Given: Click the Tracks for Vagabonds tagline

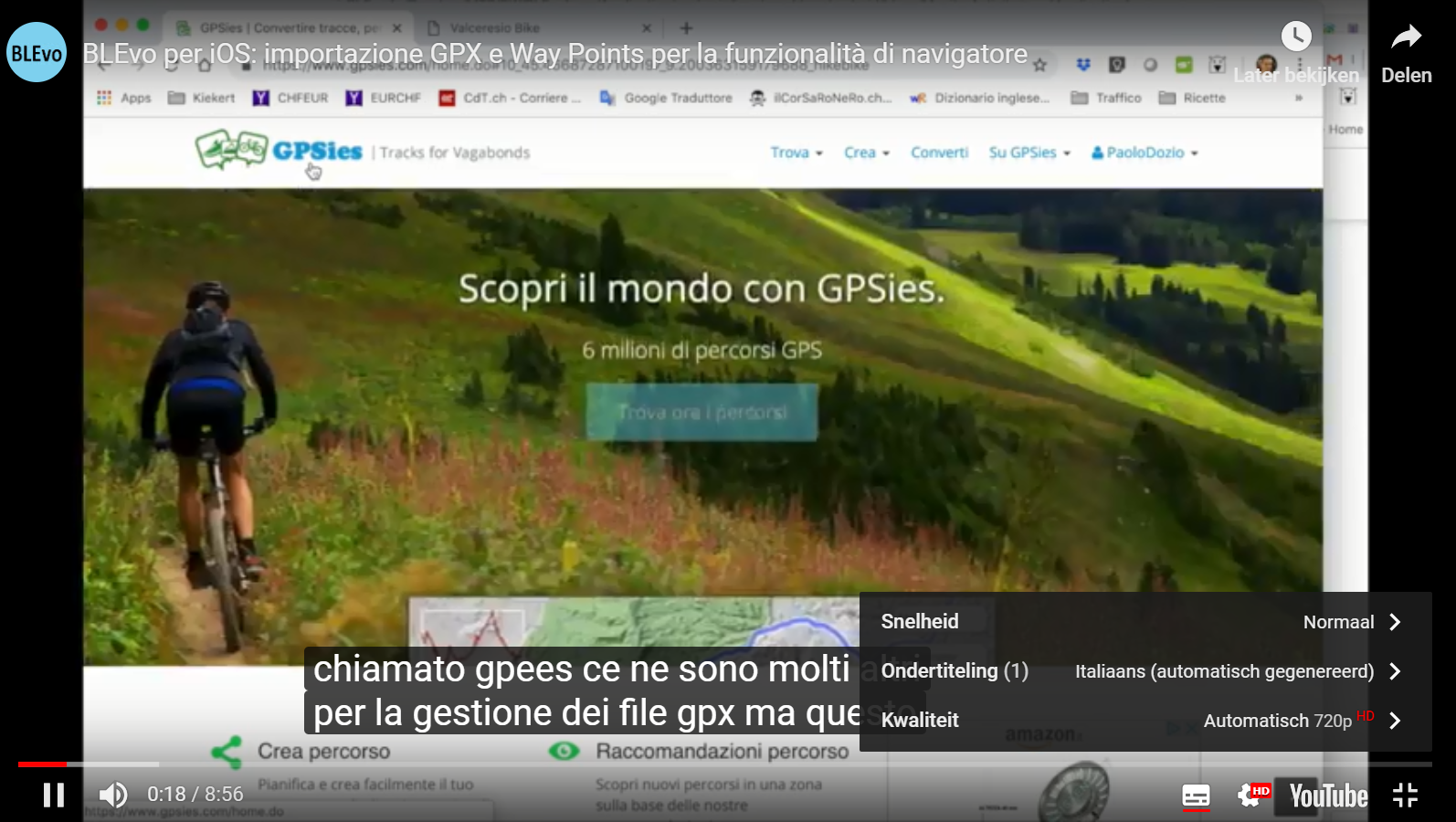Looking at the screenshot, I should tap(455, 153).
